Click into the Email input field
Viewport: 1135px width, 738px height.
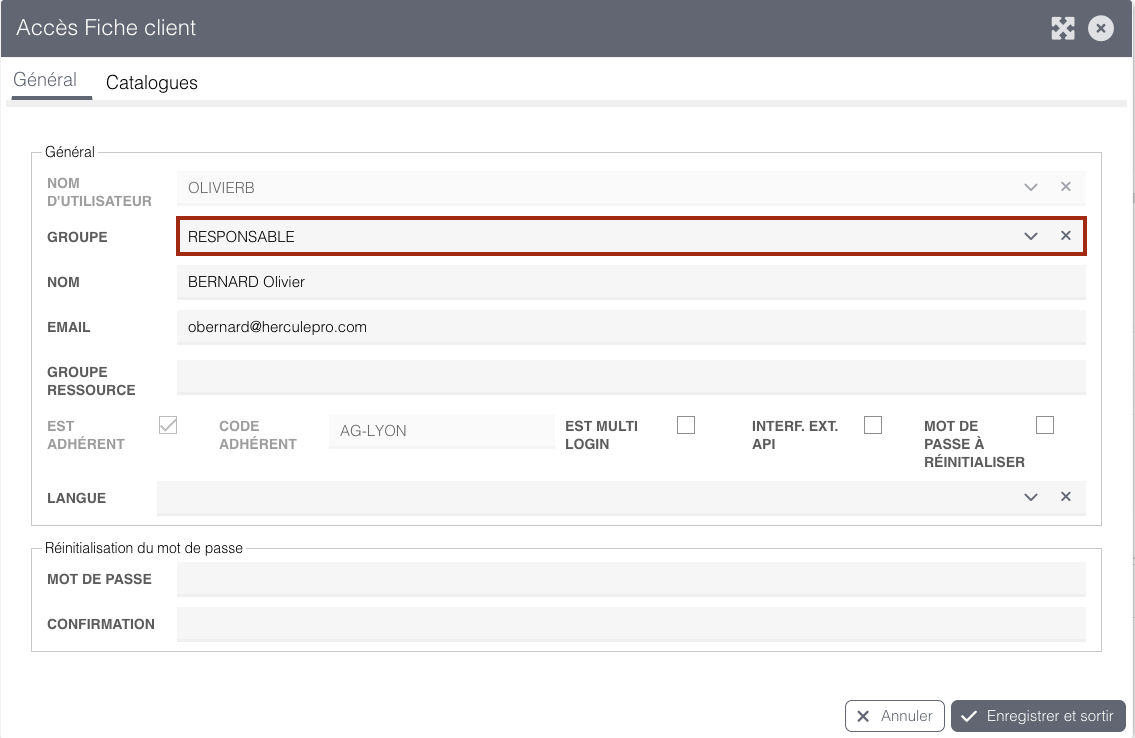click(631, 327)
